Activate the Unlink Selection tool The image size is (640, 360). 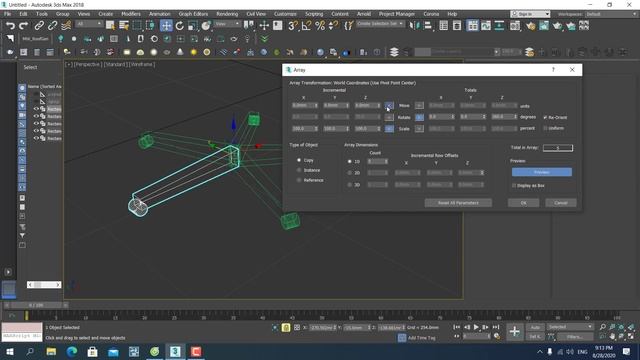[52, 26]
